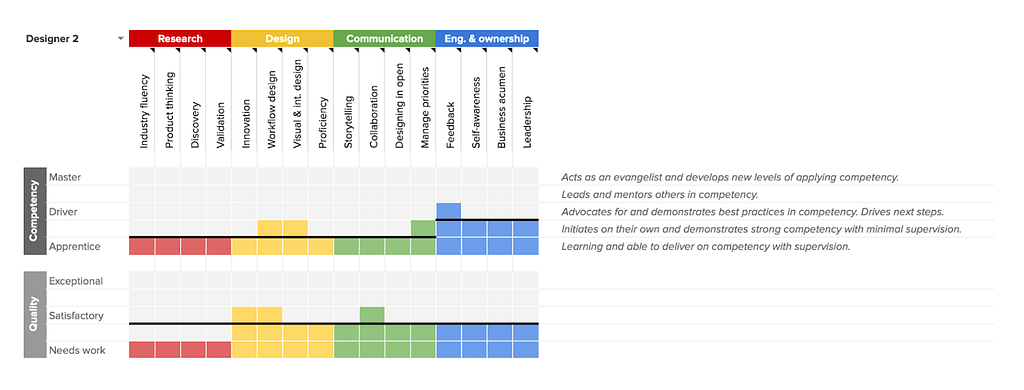This screenshot has width=1024, height=390.
Task: Select the Storytelling column label
Action: pos(348,122)
